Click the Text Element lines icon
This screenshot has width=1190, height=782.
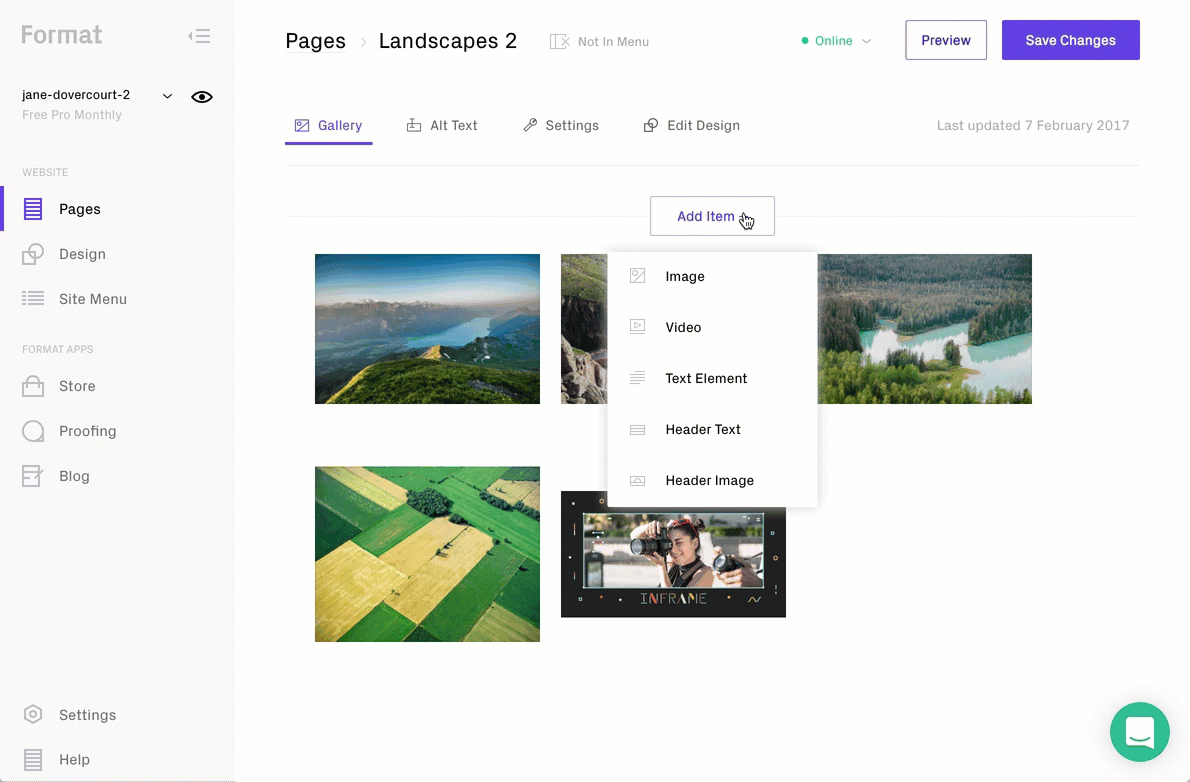pyautogui.click(x=638, y=378)
